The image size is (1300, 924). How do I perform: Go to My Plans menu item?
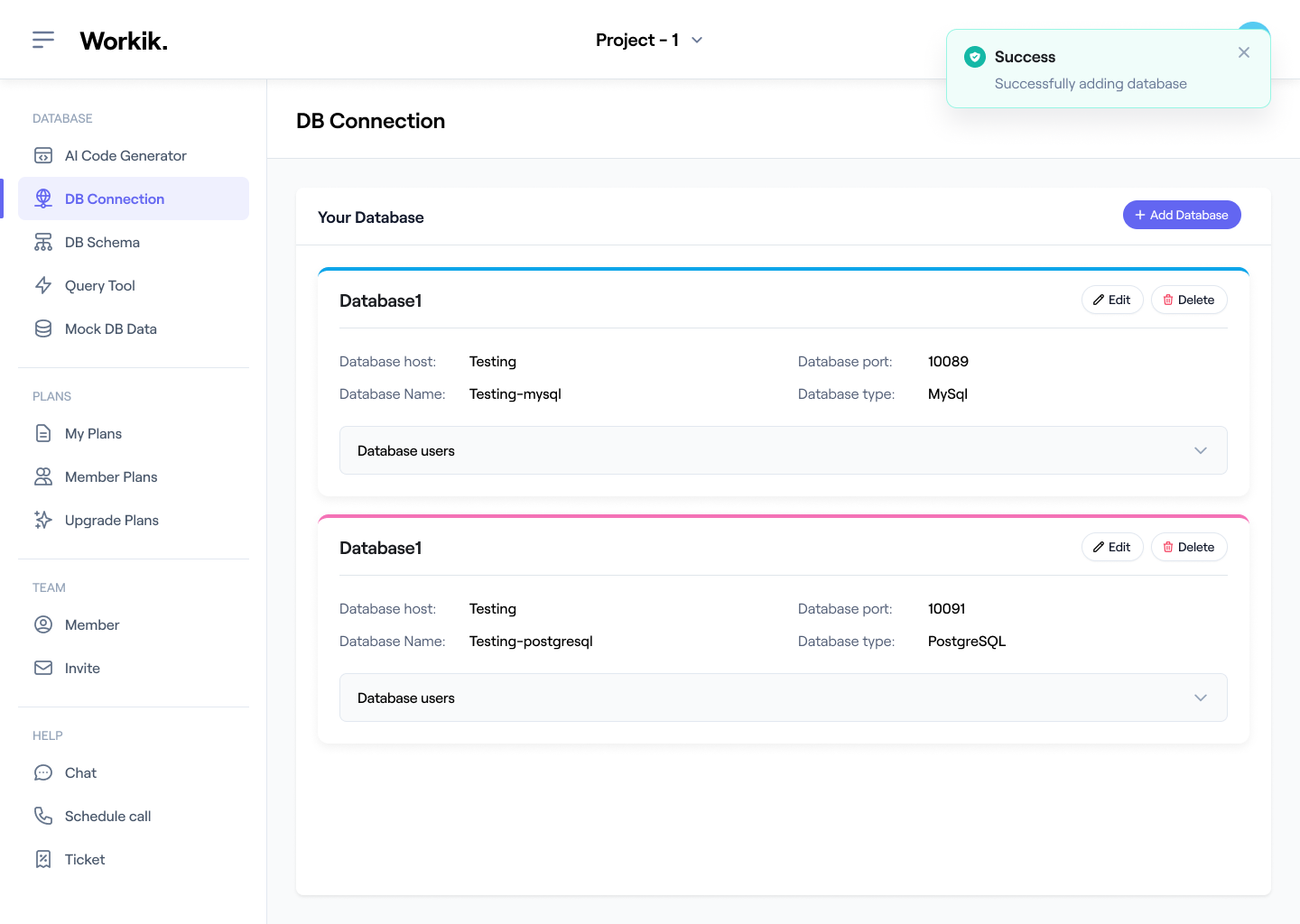tap(93, 433)
